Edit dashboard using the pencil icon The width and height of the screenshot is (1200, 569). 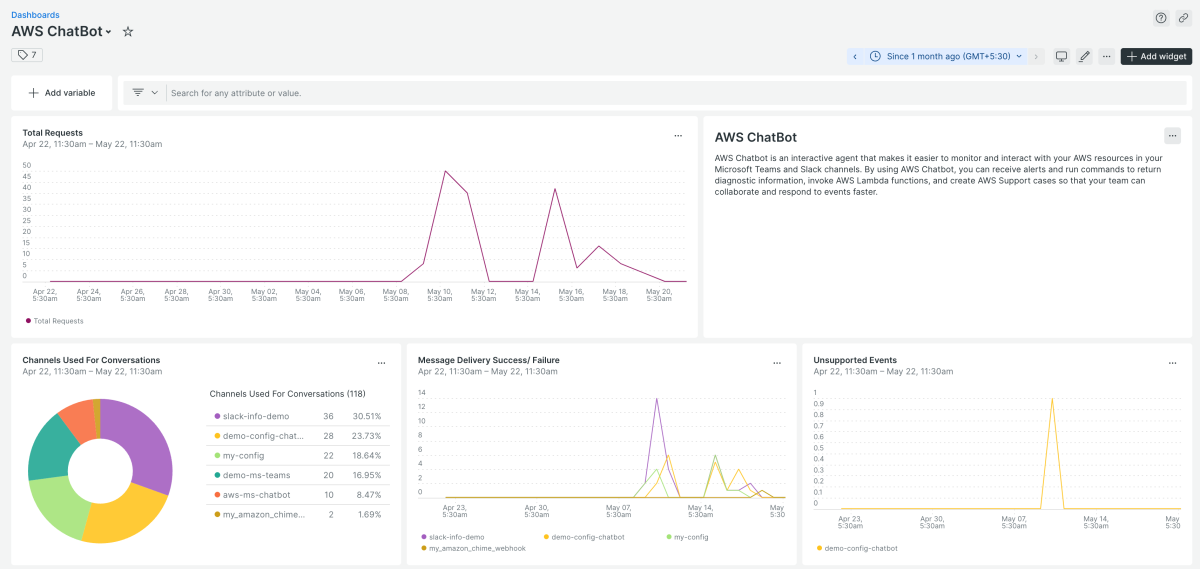coord(1084,57)
